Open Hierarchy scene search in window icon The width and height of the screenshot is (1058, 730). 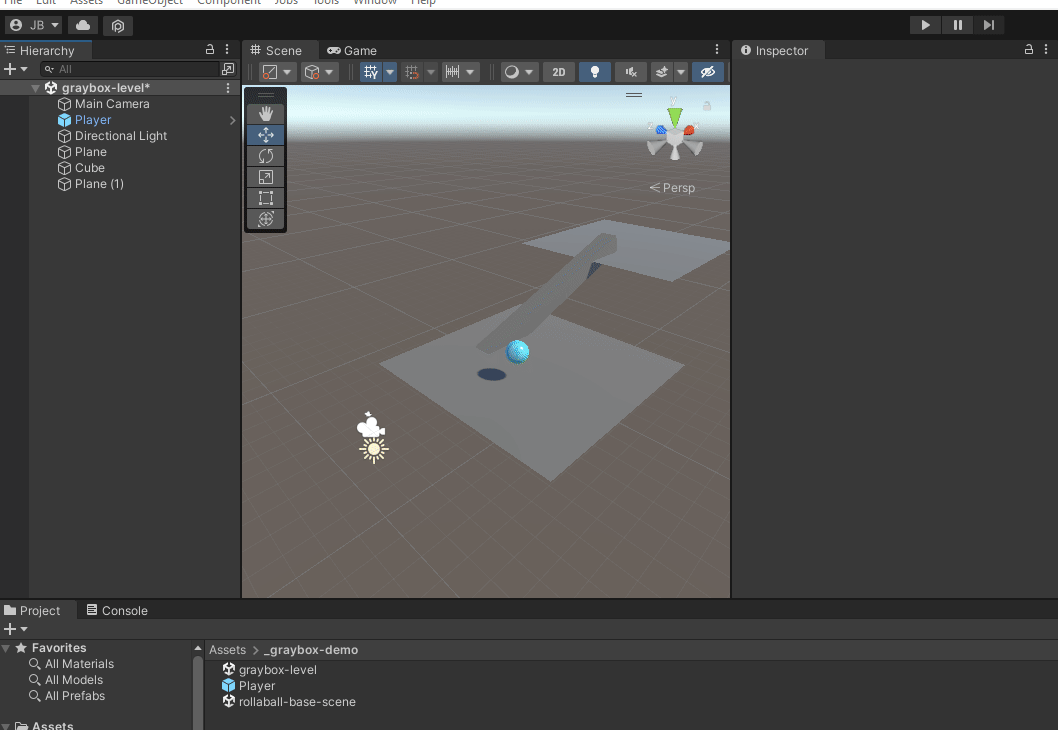point(228,69)
